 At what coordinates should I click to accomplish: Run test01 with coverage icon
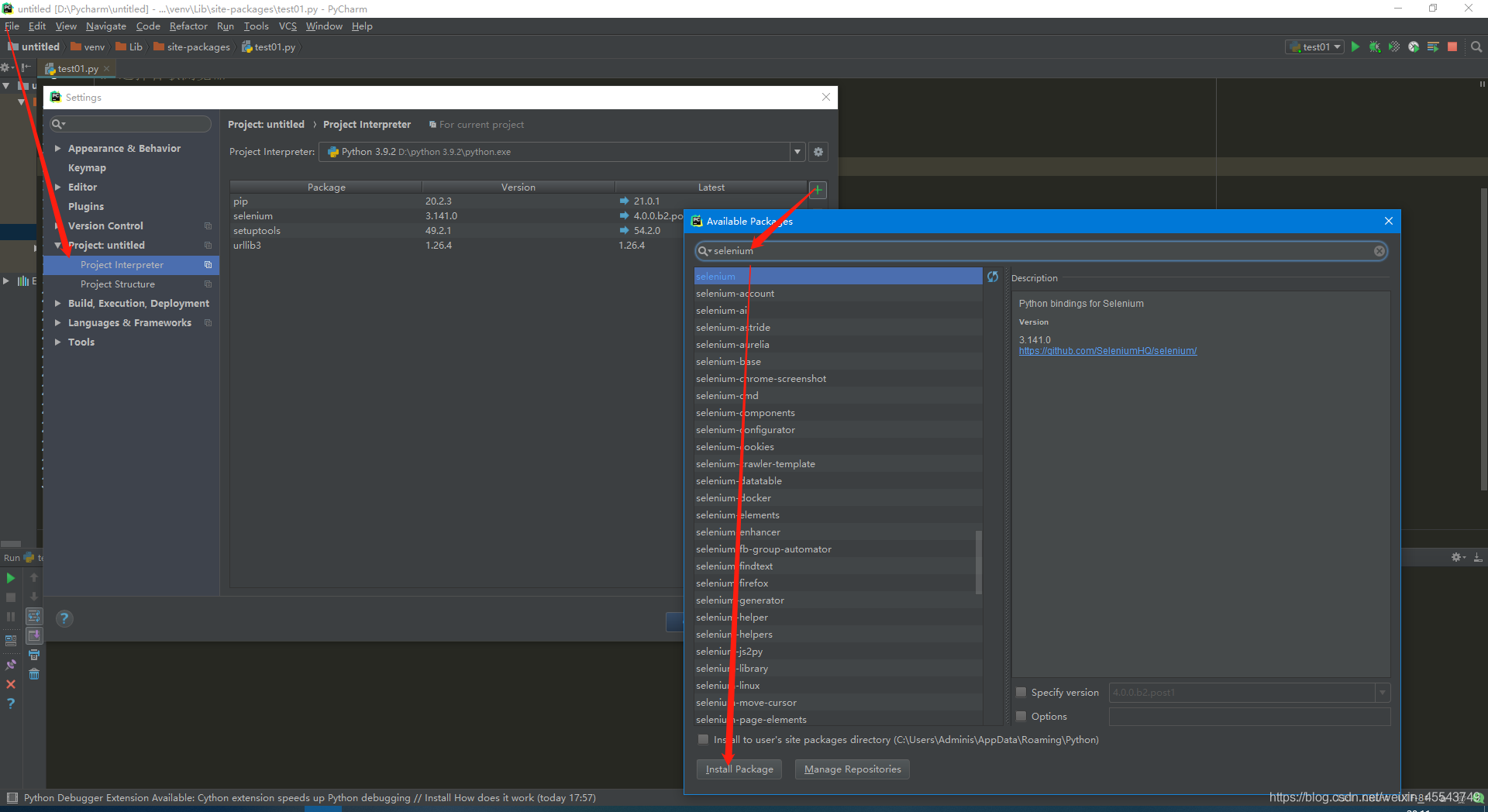tap(1394, 47)
